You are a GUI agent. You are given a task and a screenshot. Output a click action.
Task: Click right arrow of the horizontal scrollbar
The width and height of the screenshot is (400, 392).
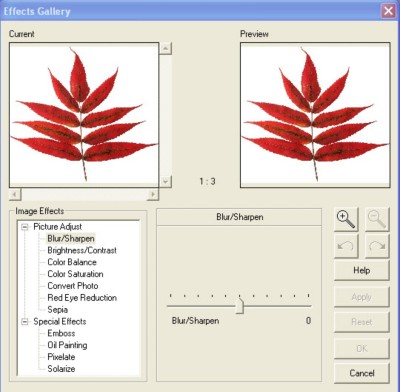(x=153, y=194)
